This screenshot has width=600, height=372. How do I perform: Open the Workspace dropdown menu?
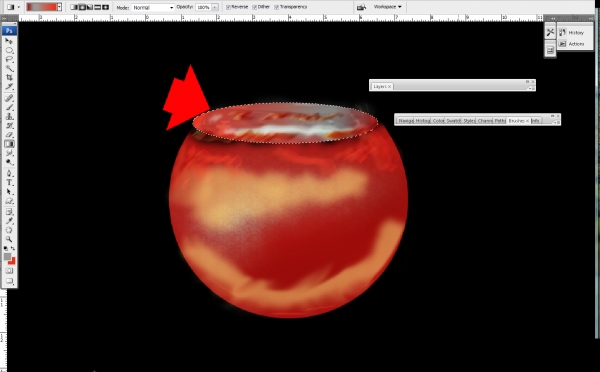point(388,7)
